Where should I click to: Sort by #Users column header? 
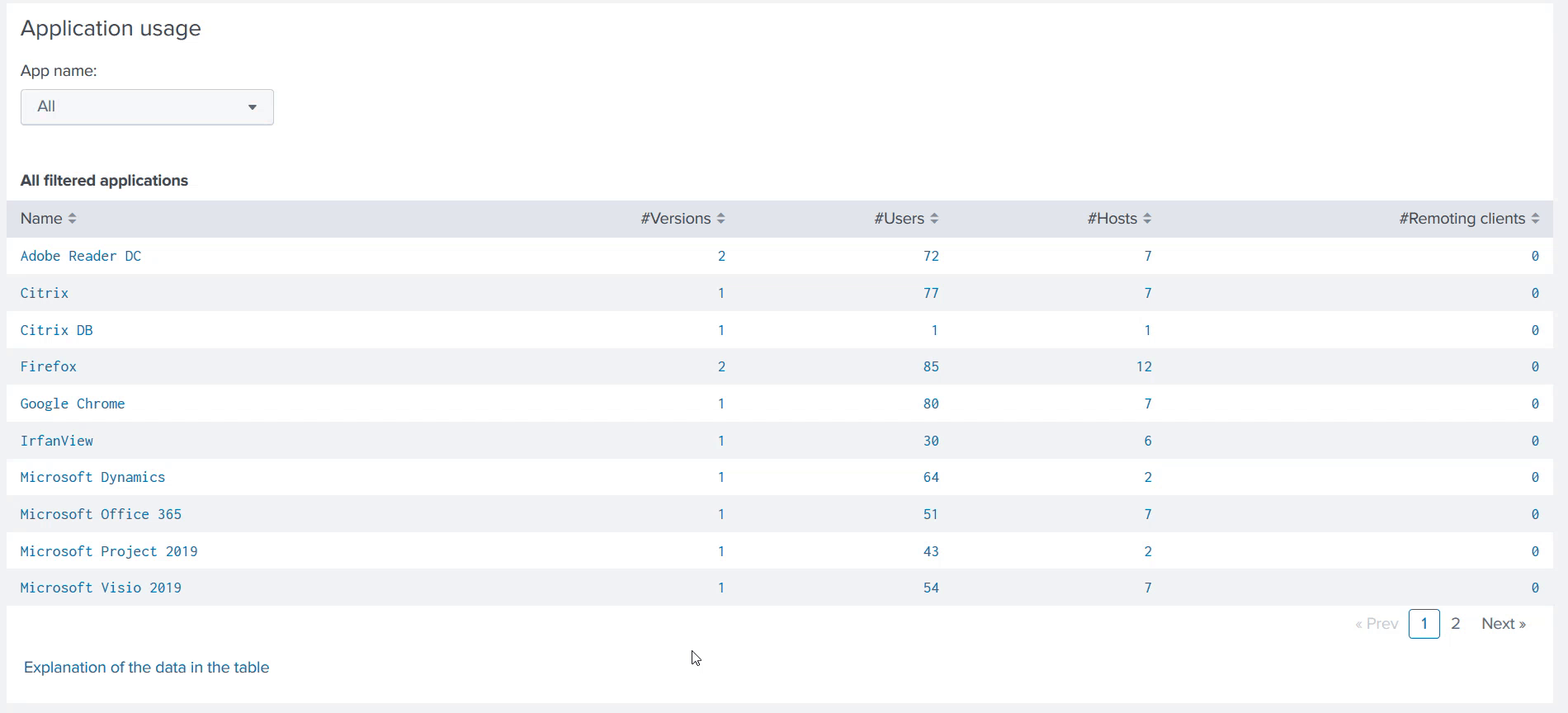point(906,219)
